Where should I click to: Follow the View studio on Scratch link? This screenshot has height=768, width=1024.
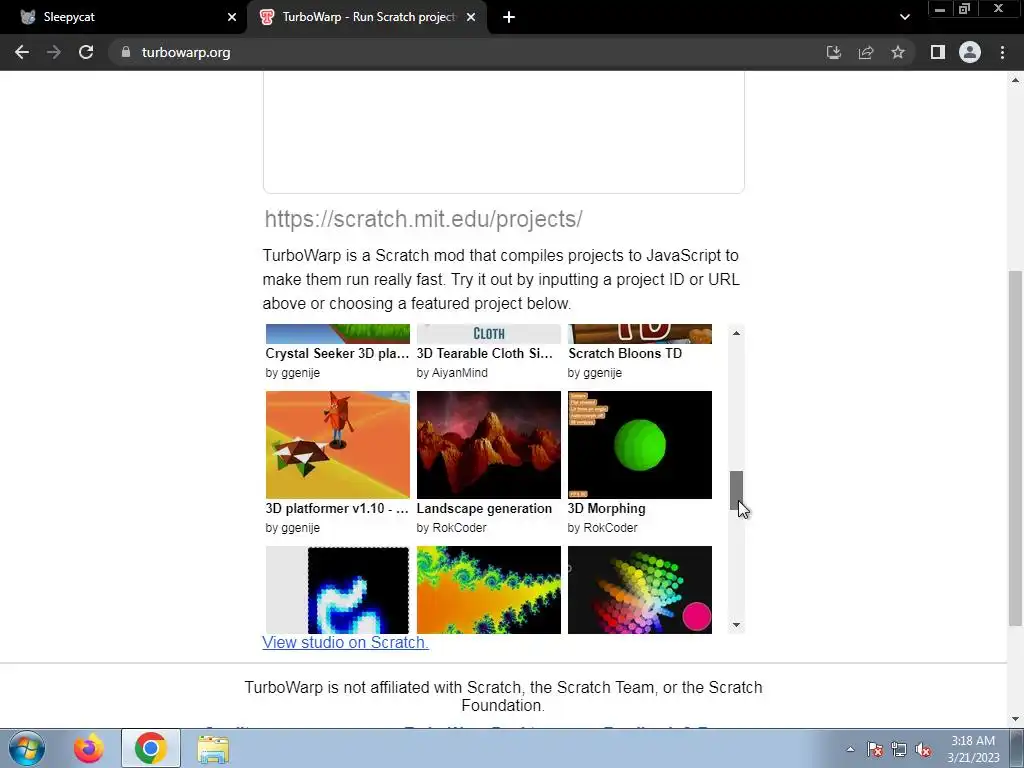point(345,642)
